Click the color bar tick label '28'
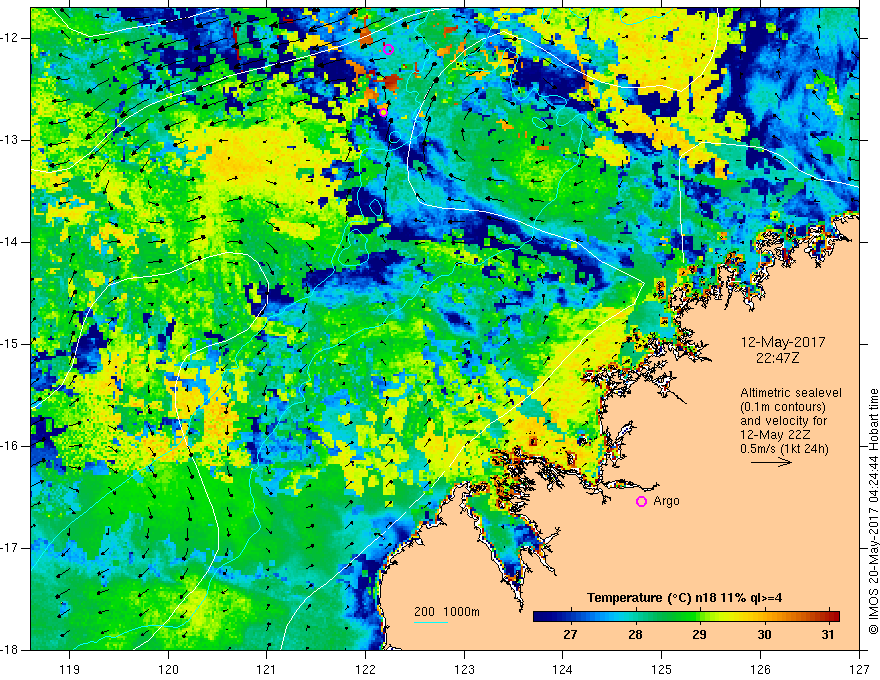The image size is (880, 680). click(635, 635)
